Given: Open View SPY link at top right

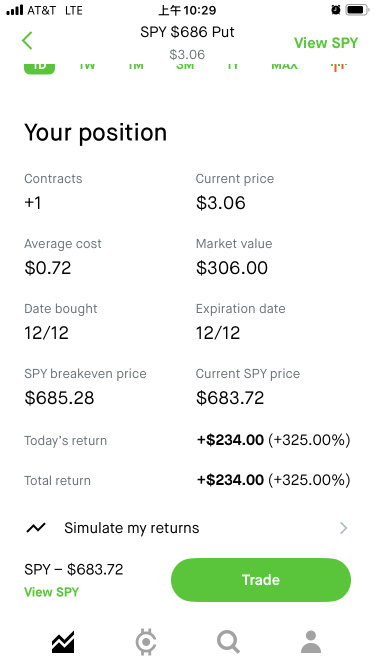Looking at the screenshot, I should 326,43.
